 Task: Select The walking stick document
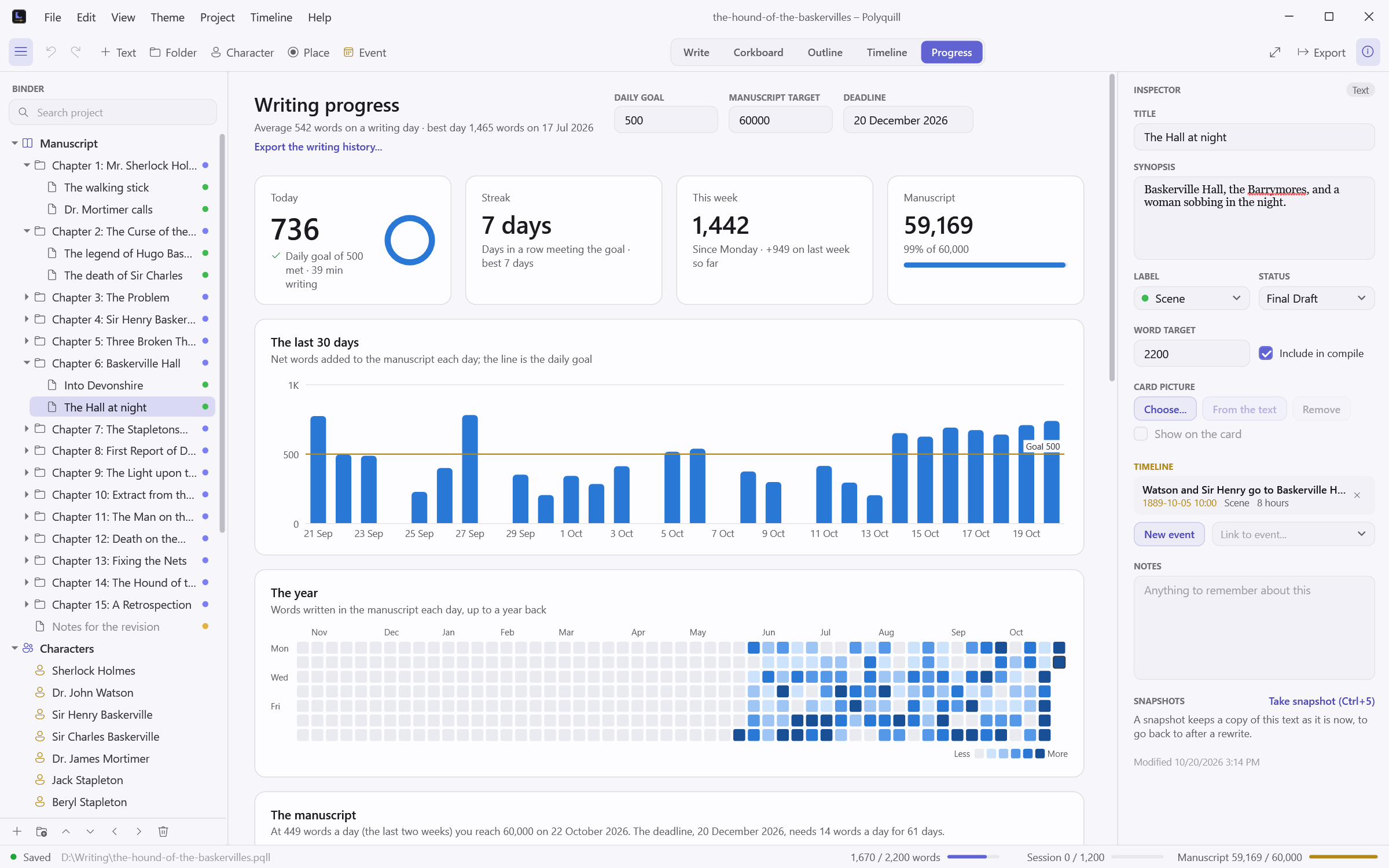tap(106, 187)
